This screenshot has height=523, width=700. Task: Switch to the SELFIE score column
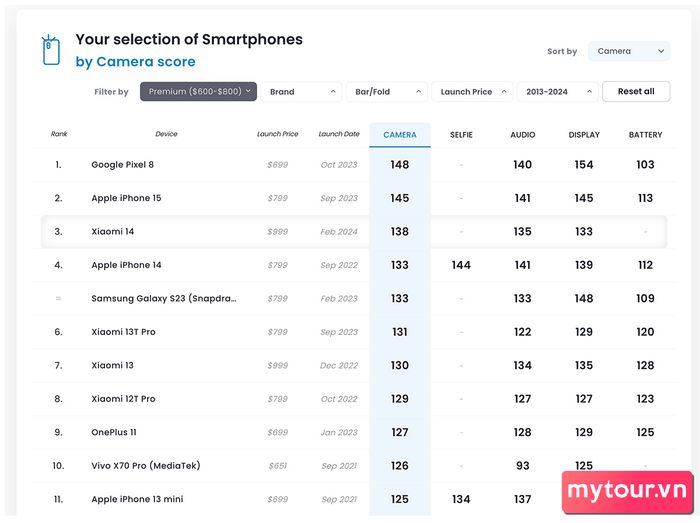tap(461, 135)
